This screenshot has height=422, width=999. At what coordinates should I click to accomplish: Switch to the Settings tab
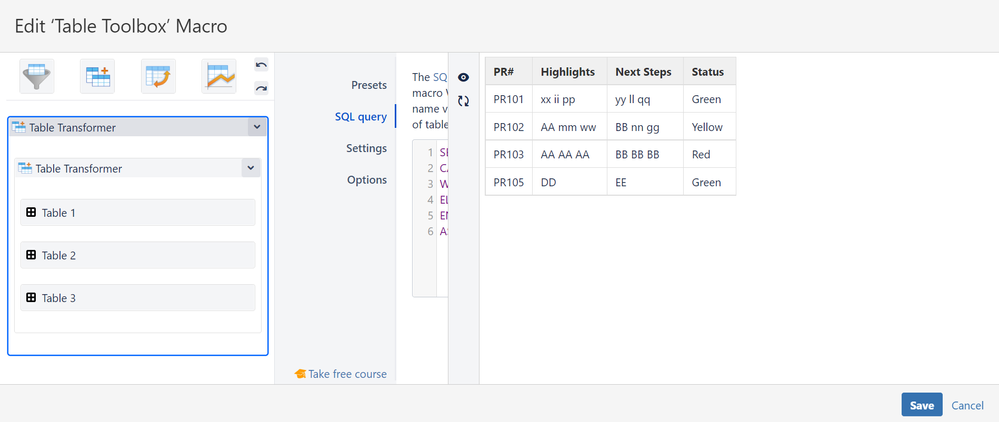366,148
